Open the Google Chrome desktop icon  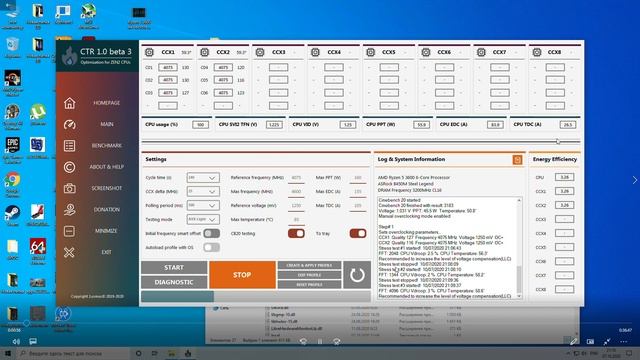coord(13,180)
